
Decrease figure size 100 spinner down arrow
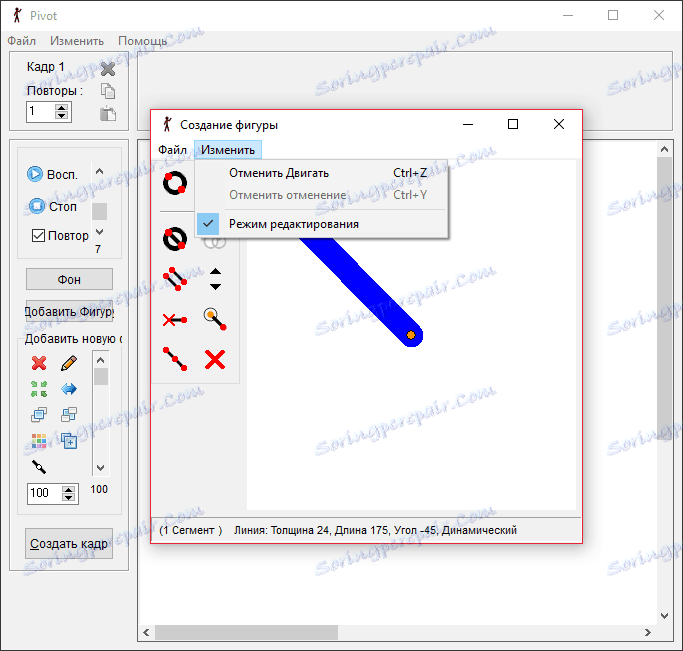68,498
